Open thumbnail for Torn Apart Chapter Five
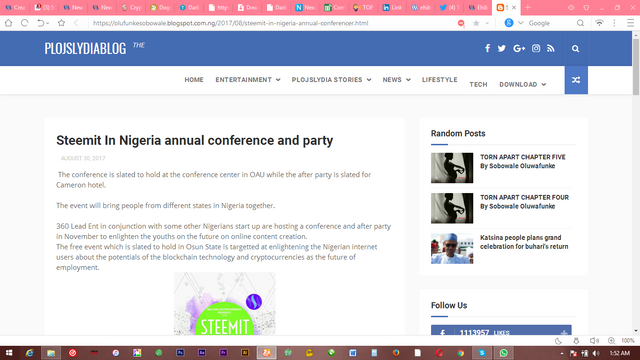Image resolution: width=640 pixels, height=360 pixels. click(x=452, y=168)
